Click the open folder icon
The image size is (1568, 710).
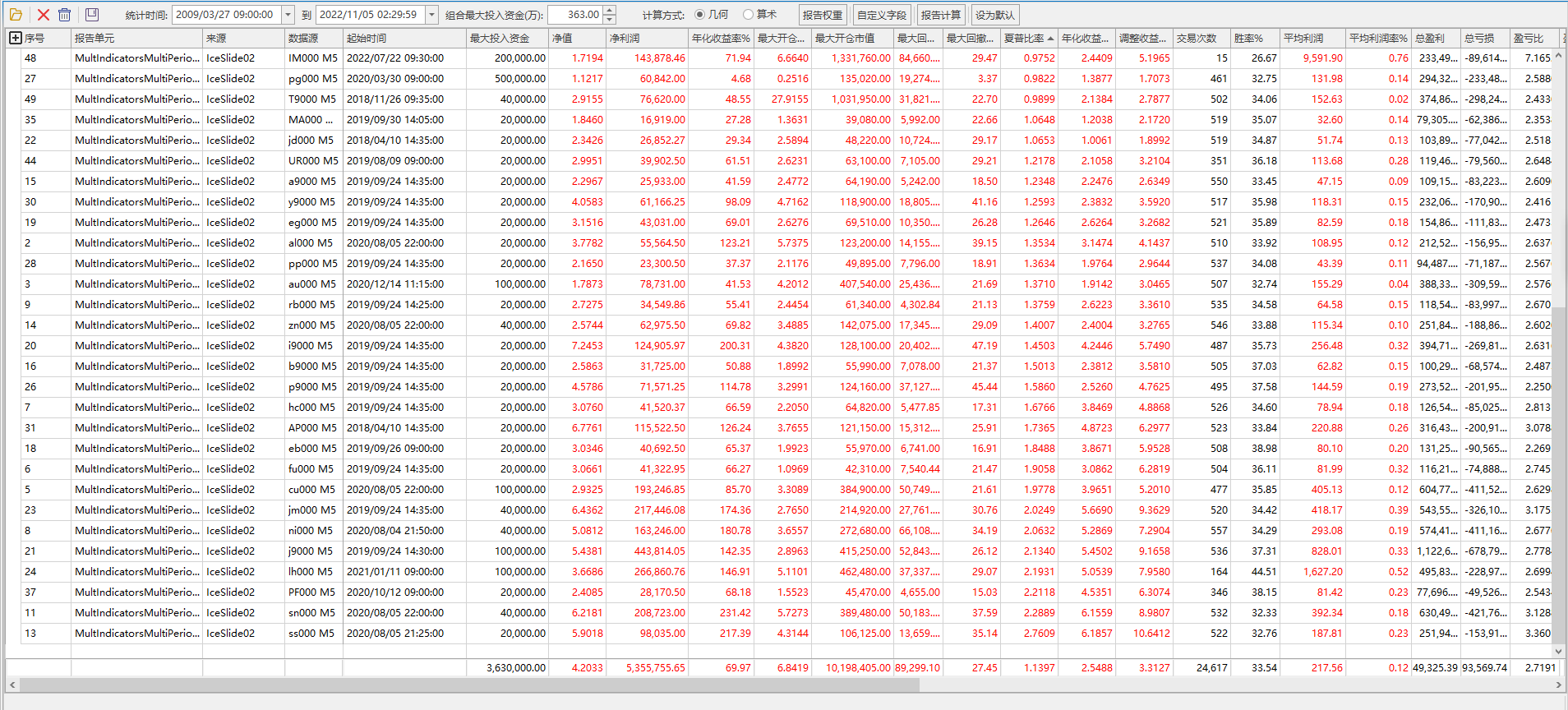coord(16,15)
